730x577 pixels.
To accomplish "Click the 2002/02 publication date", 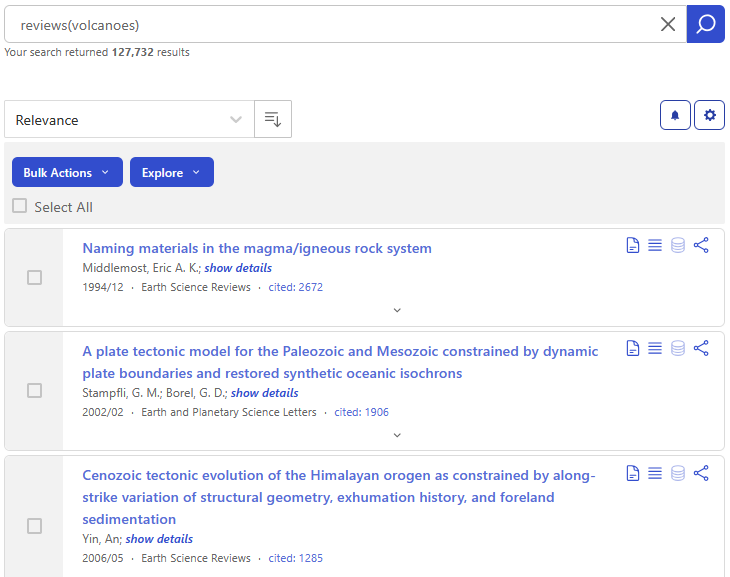I will click(103, 412).
